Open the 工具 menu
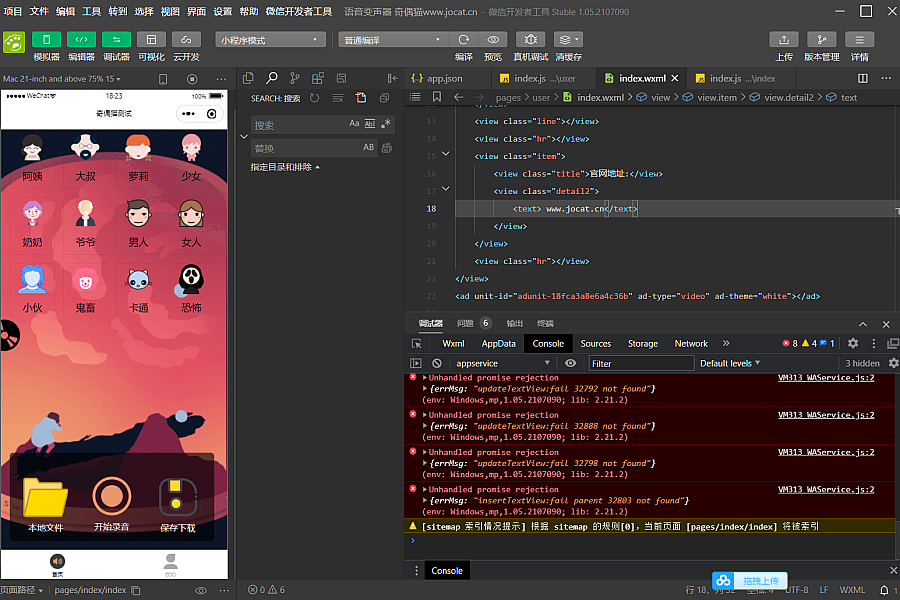900x600 pixels. pyautogui.click(x=92, y=11)
